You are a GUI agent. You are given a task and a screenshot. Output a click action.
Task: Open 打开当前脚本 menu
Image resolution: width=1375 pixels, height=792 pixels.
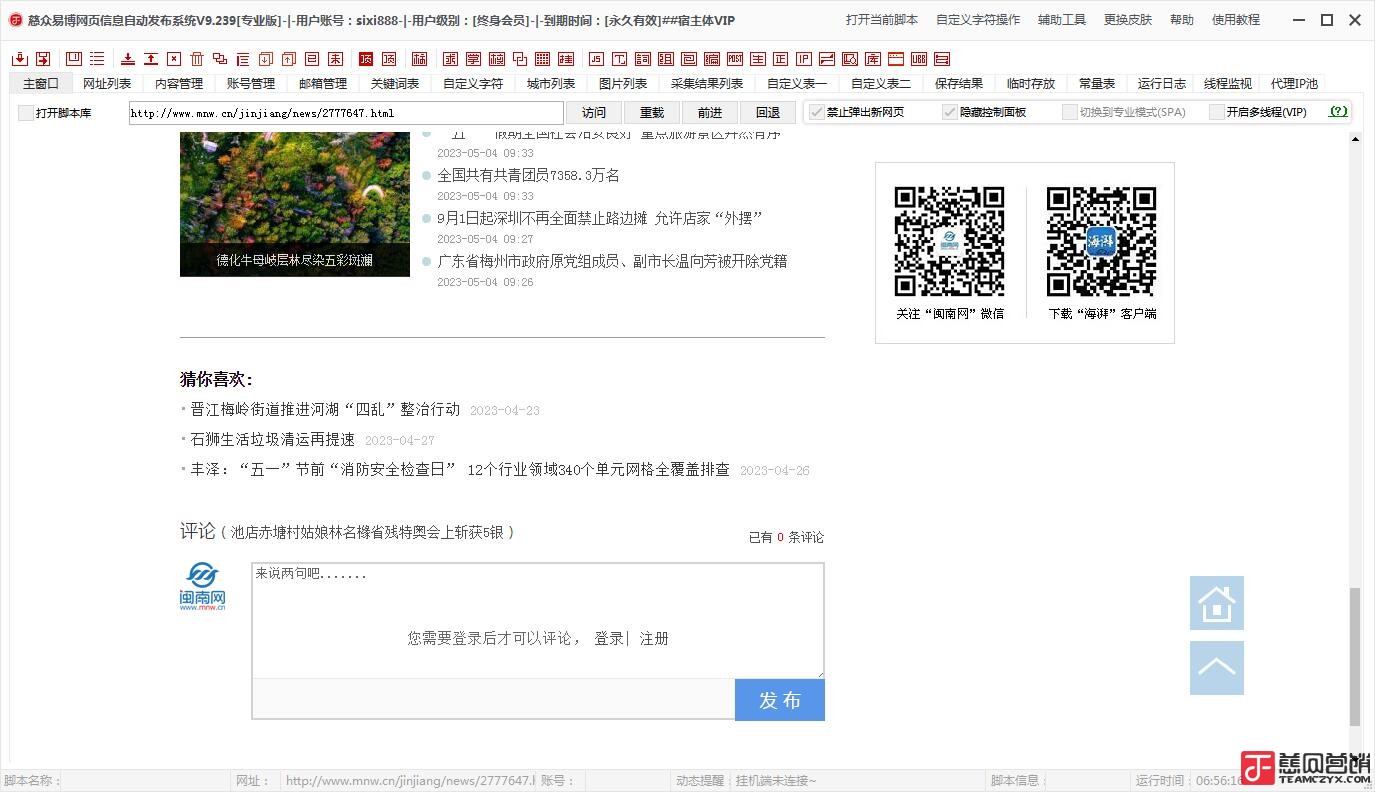tap(882, 20)
